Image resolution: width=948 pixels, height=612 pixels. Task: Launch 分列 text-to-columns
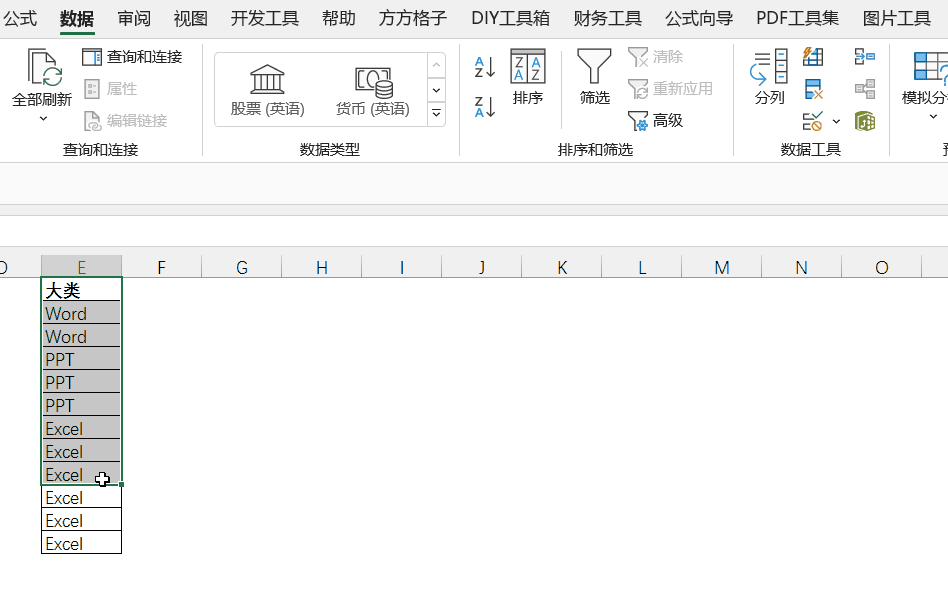(x=769, y=77)
